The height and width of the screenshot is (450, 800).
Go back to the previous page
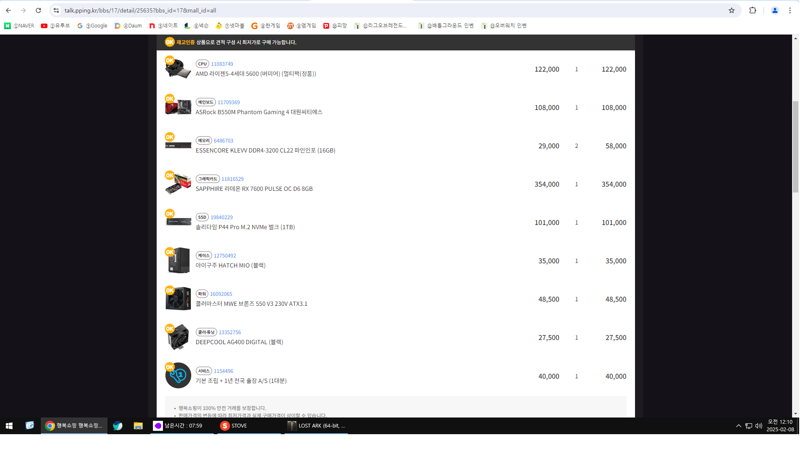(x=8, y=10)
